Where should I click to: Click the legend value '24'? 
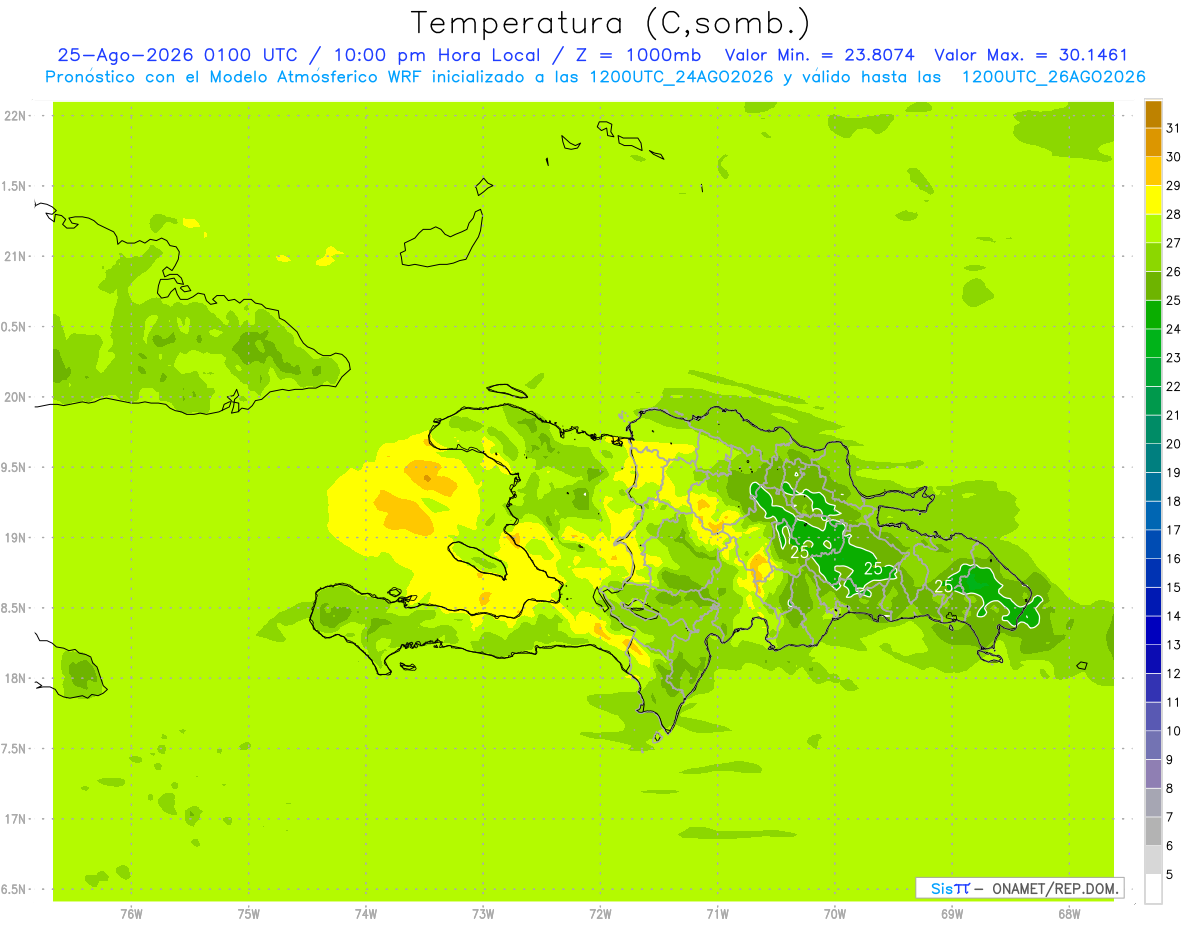[1174, 329]
